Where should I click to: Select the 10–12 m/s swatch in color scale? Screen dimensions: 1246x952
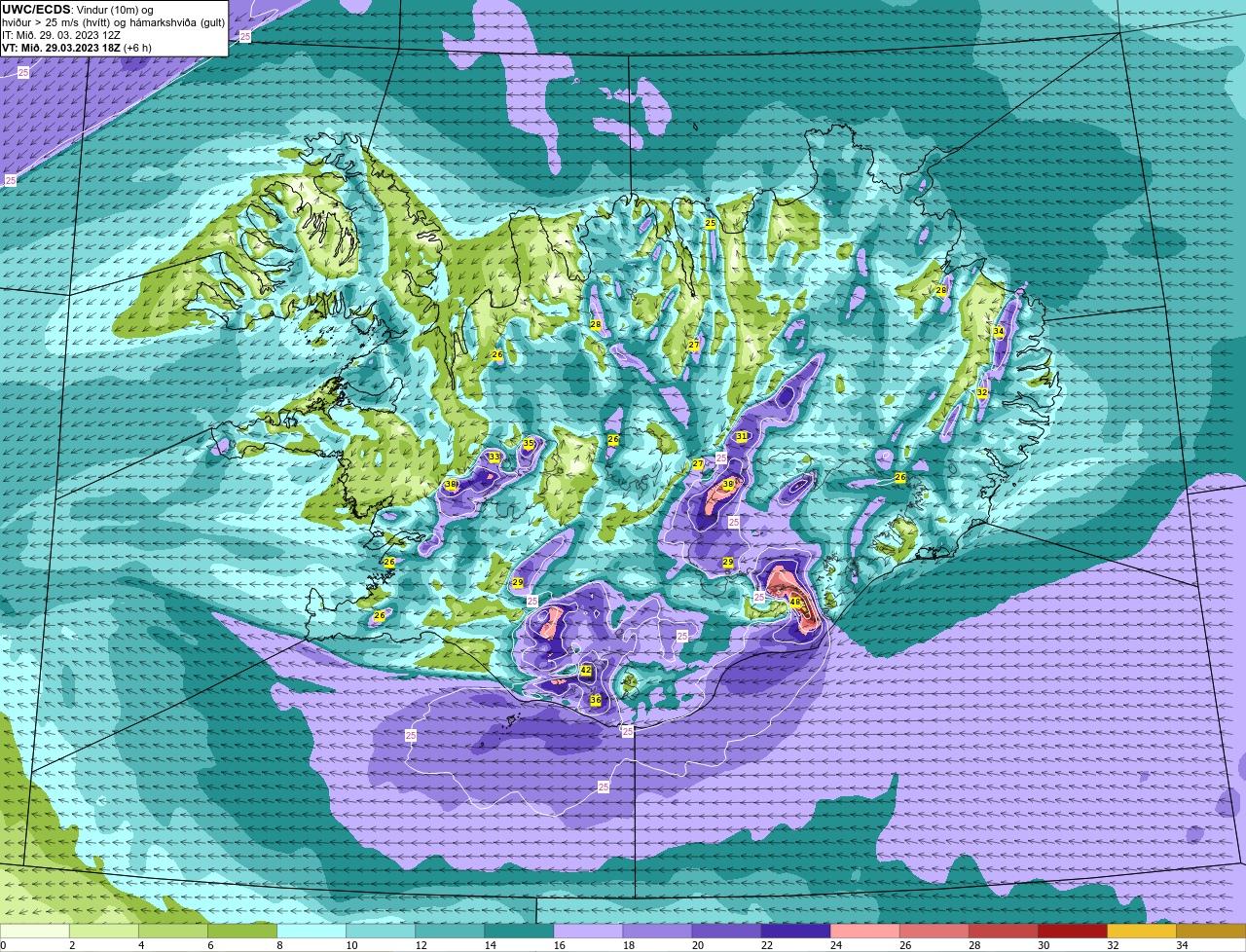coord(383,932)
